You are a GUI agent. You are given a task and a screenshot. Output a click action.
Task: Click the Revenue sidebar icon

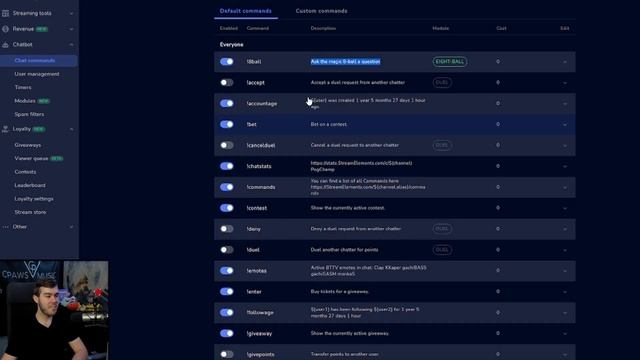pyautogui.click(x=5, y=29)
